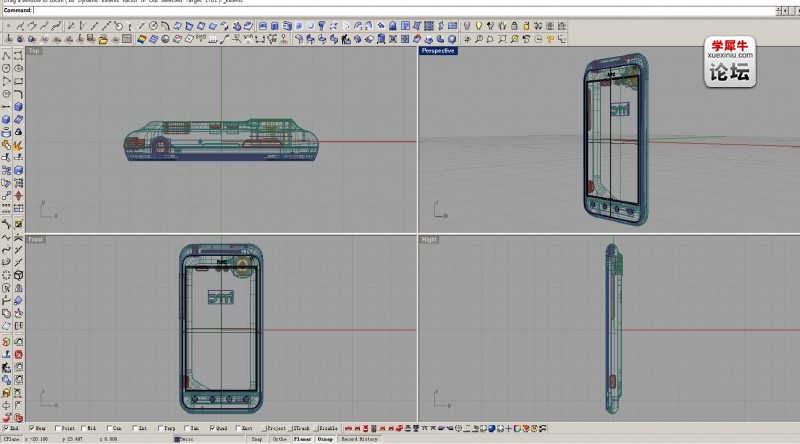Toggle Ortho in the status bar
800x444 pixels.
pyautogui.click(x=279, y=439)
